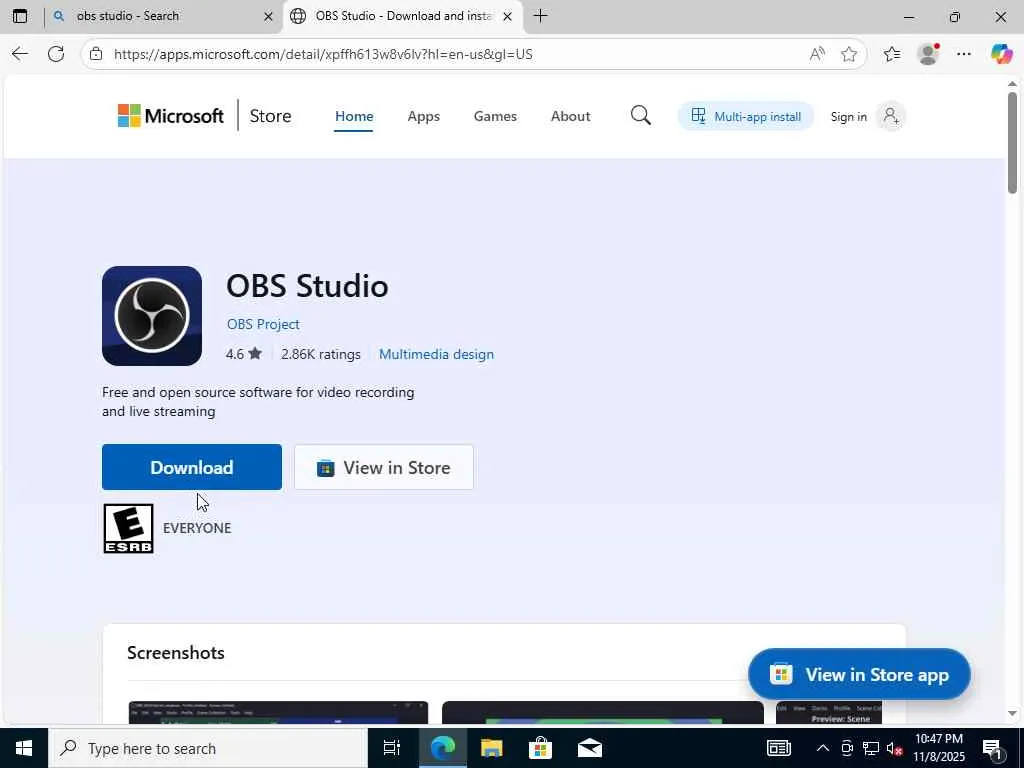Close the obs studio - Search tab
This screenshot has width=1024, height=768.
click(x=268, y=16)
